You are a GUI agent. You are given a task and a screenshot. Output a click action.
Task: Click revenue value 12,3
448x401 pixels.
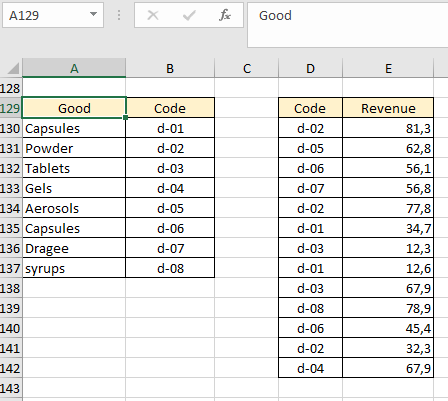coord(388,248)
